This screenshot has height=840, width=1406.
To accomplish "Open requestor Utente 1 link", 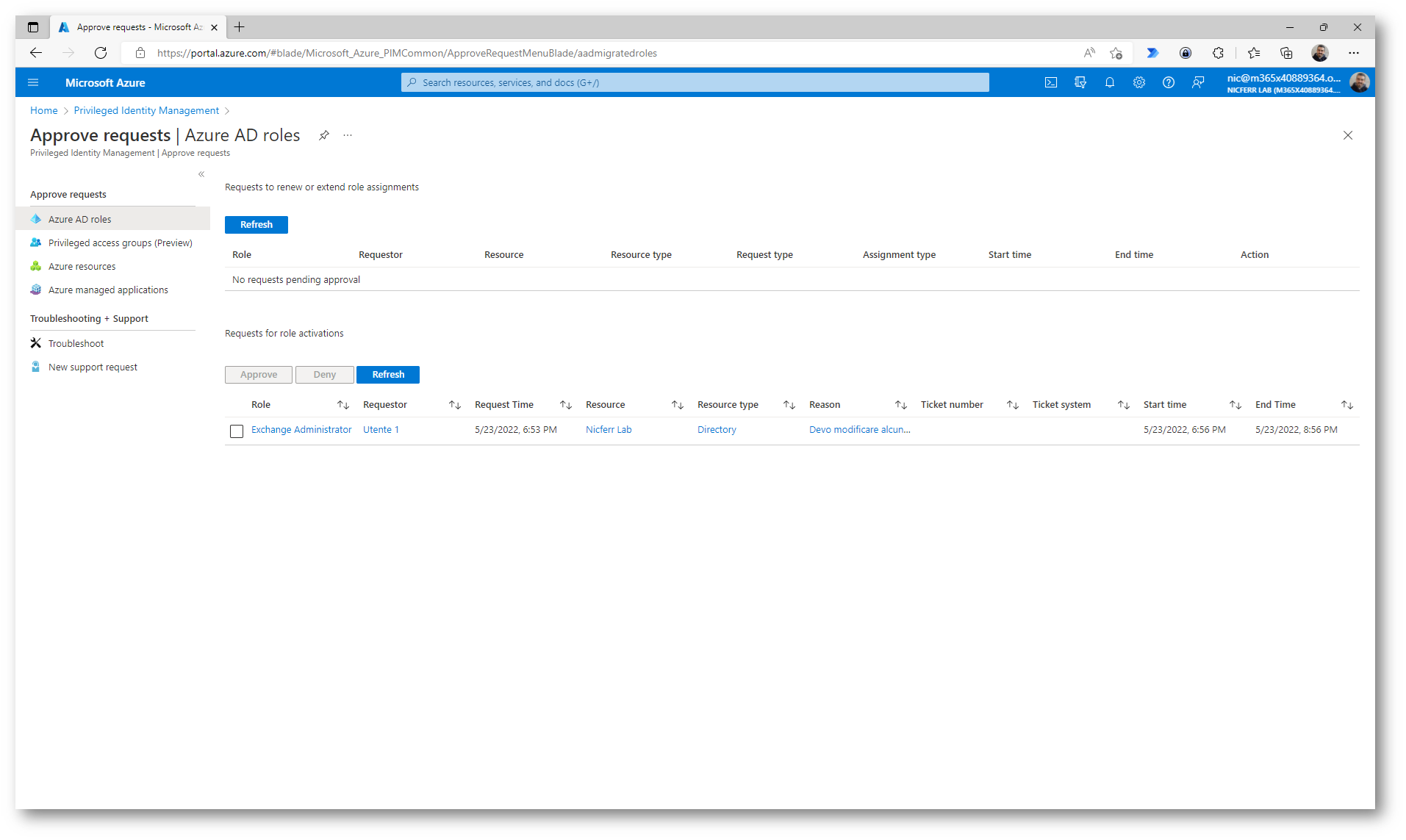I will click(x=381, y=430).
